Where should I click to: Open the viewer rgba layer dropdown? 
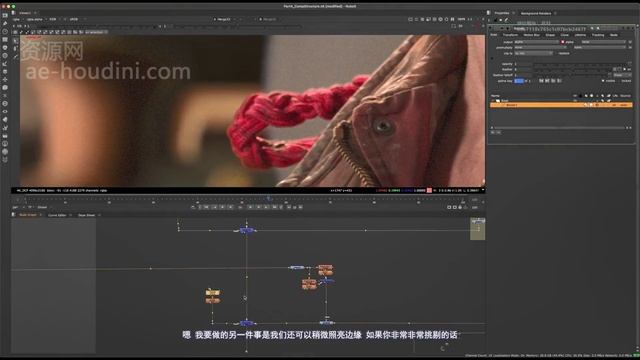point(17,19)
